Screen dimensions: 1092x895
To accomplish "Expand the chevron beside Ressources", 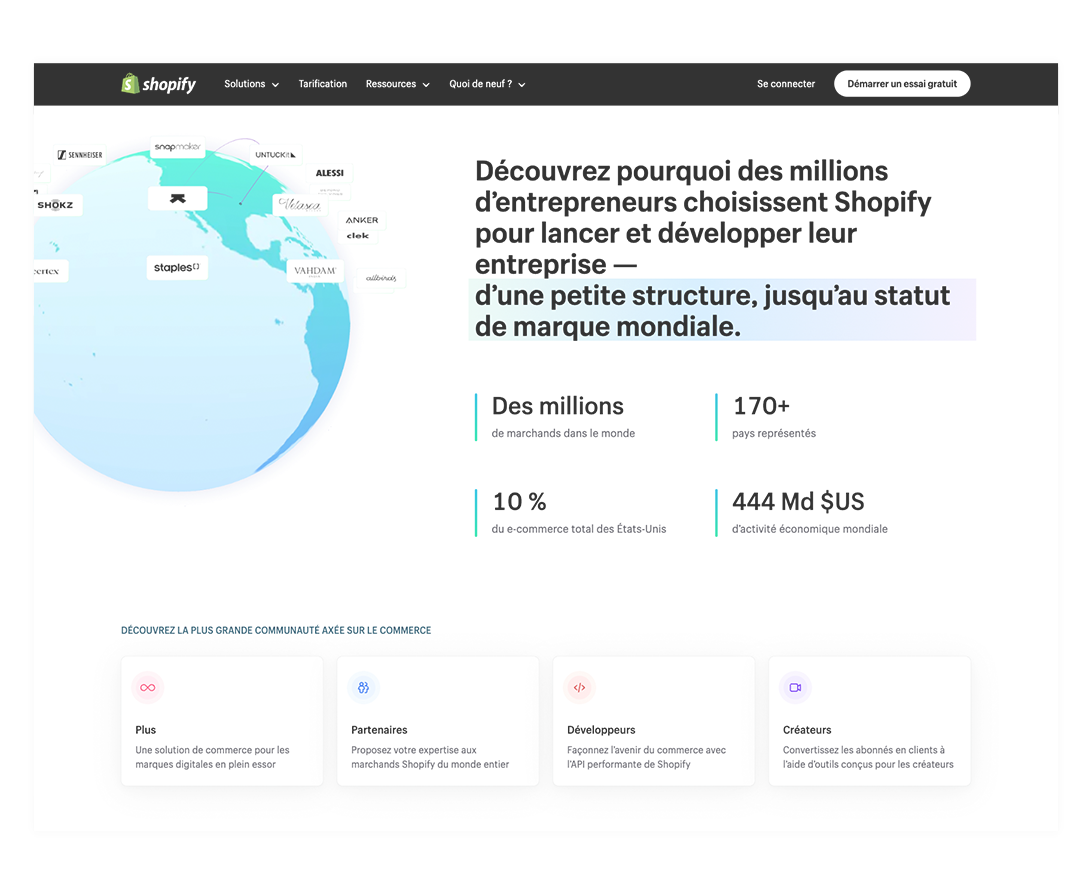I will click(x=426, y=84).
